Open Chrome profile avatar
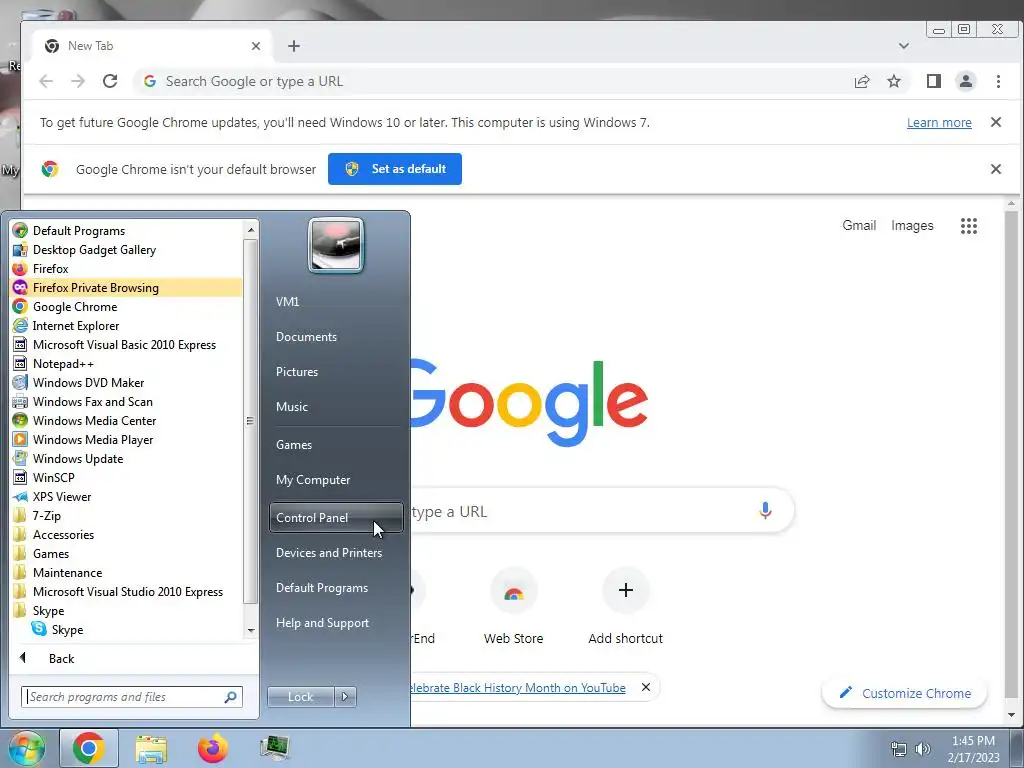This screenshot has height=768, width=1024. (x=966, y=81)
